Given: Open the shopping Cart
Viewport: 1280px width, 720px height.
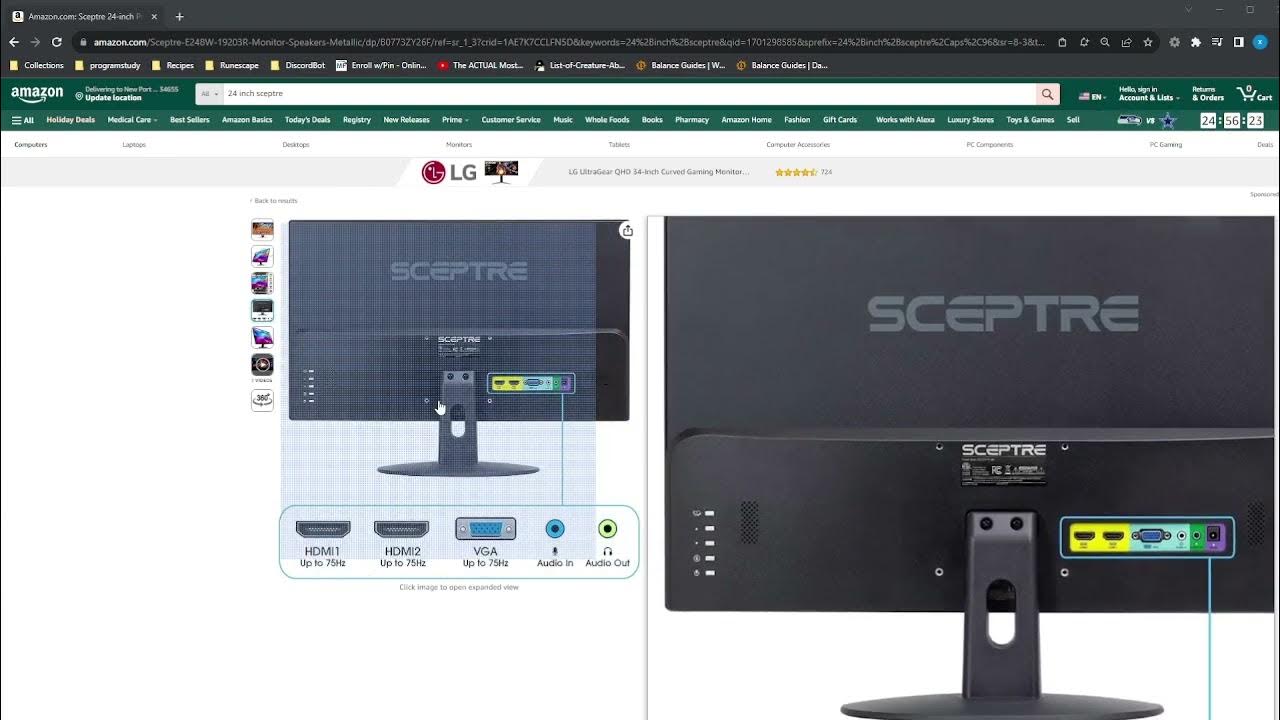Looking at the screenshot, I should click(1254, 94).
